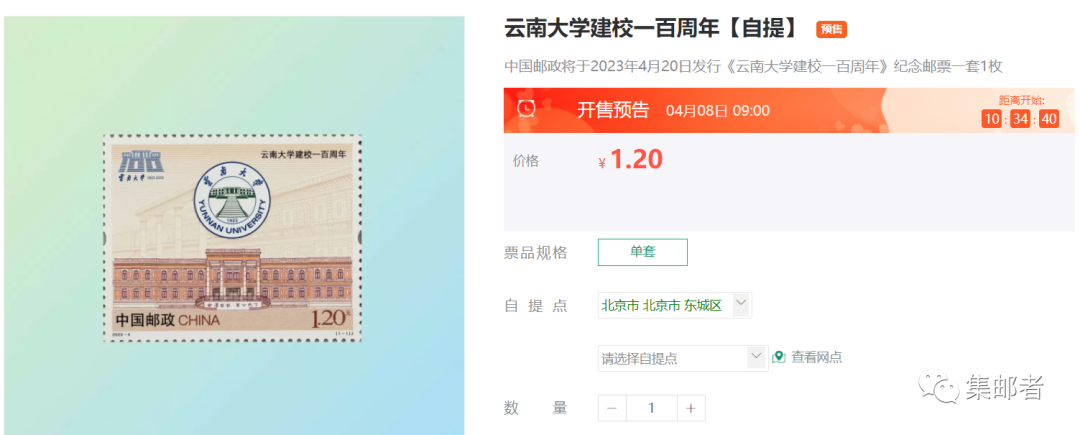Open the 北京市 东城区 pickup region dropdown

pos(674,305)
